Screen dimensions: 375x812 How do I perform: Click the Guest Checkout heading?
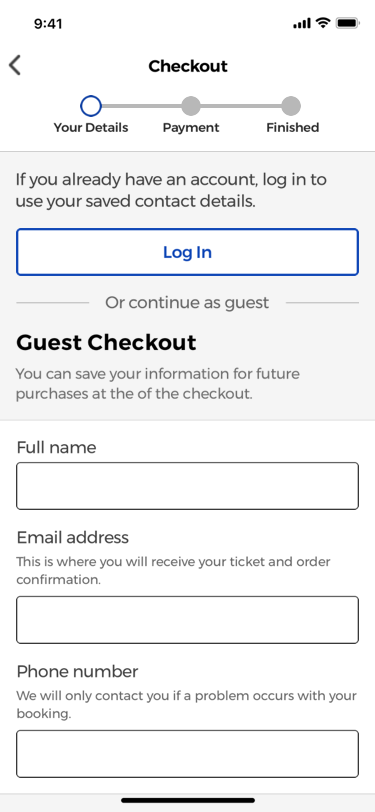(x=106, y=343)
